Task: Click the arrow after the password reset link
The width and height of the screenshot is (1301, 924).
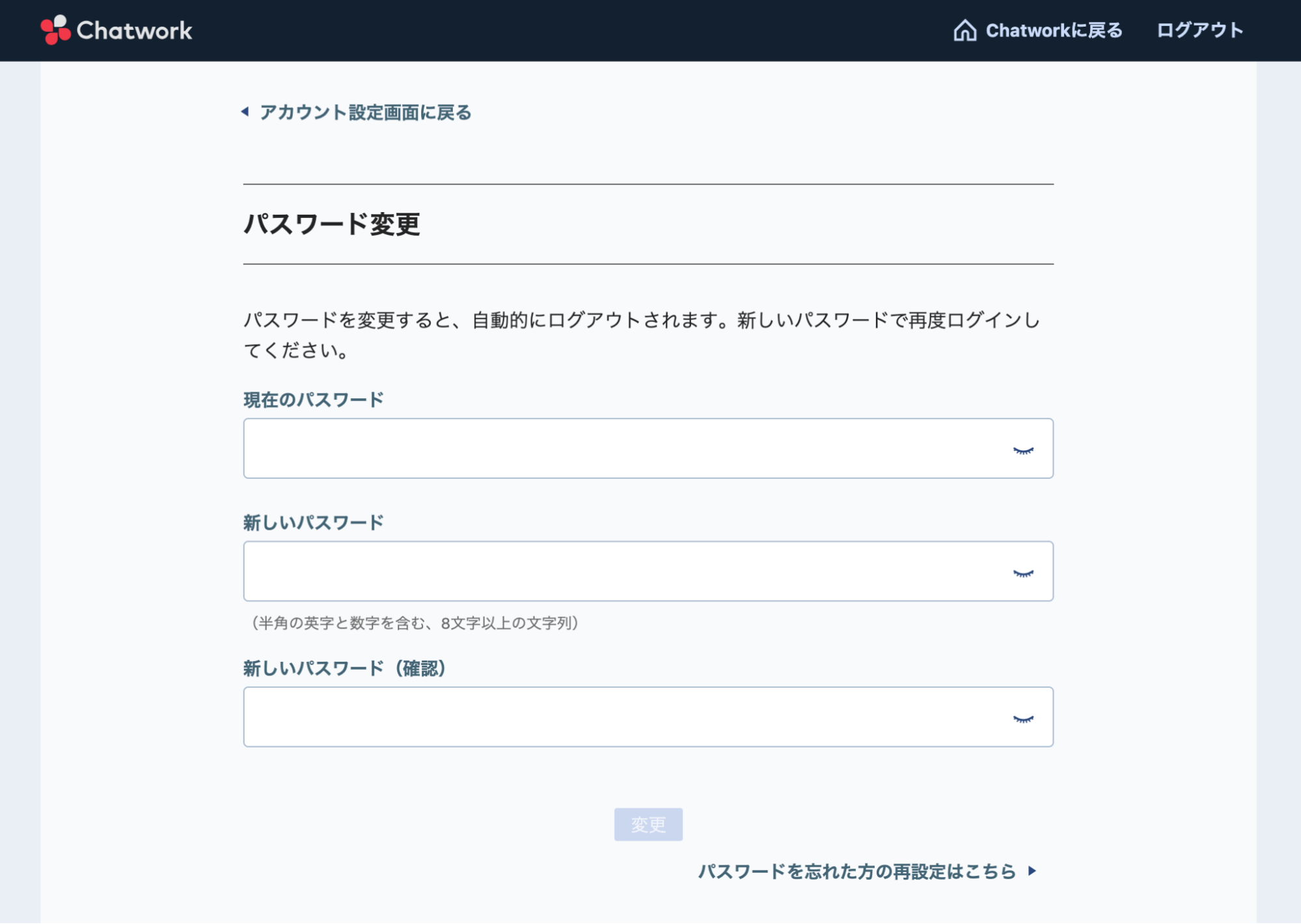Action: pos(1034,871)
